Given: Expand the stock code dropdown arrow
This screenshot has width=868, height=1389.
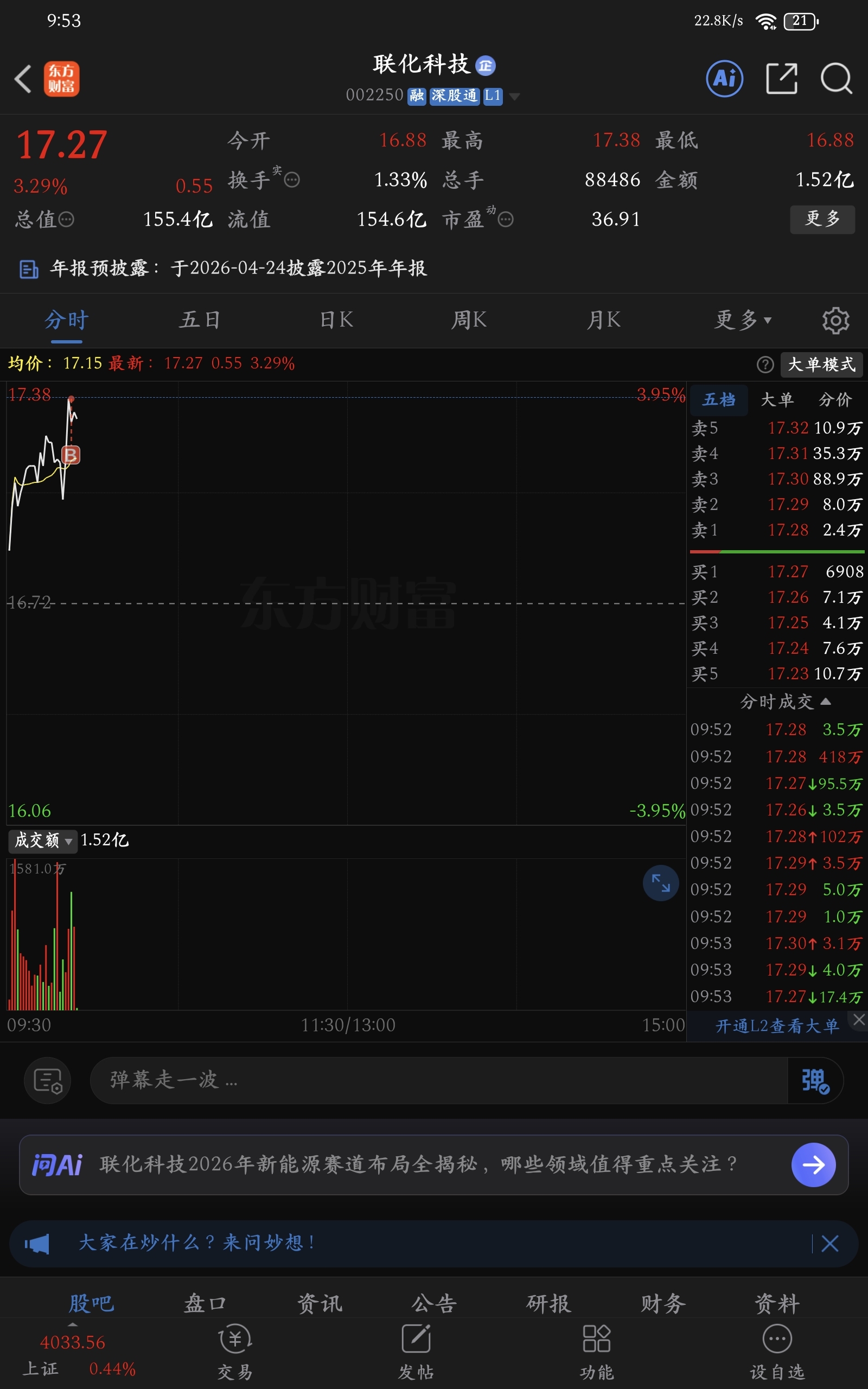Looking at the screenshot, I should coord(515,97).
